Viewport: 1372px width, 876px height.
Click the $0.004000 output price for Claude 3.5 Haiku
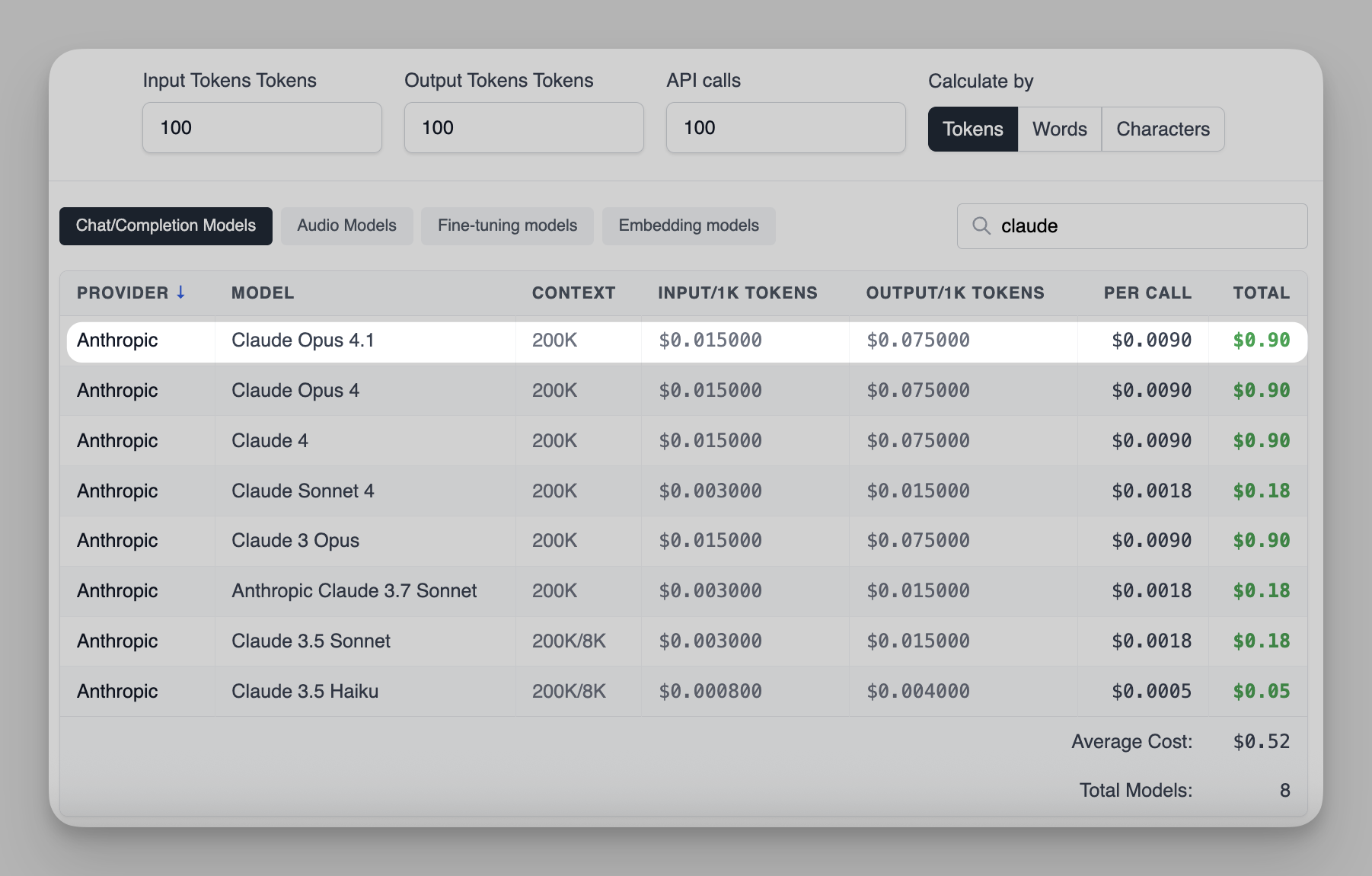point(918,692)
